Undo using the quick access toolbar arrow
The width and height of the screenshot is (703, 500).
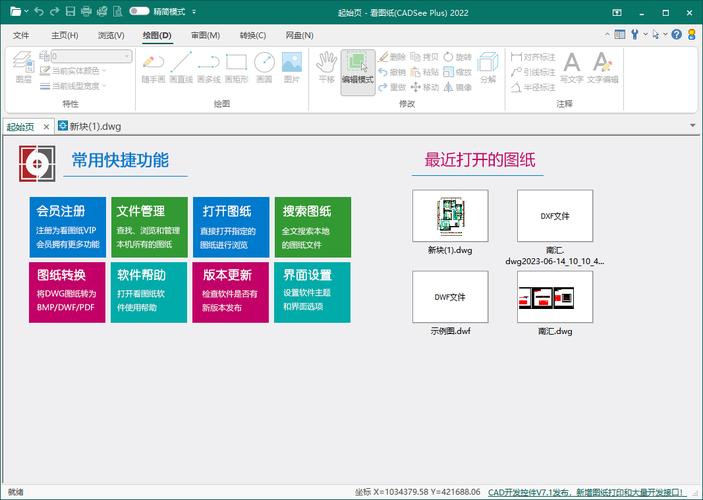[39, 11]
